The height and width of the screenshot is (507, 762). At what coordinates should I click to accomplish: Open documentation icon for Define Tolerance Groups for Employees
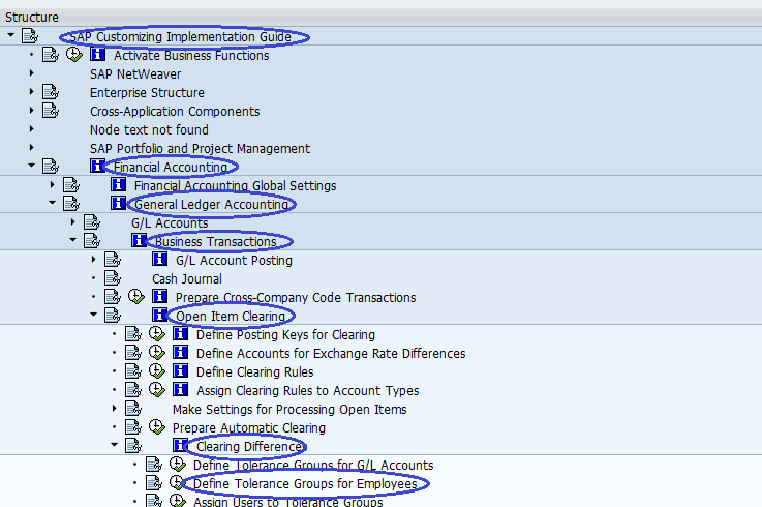154,483
